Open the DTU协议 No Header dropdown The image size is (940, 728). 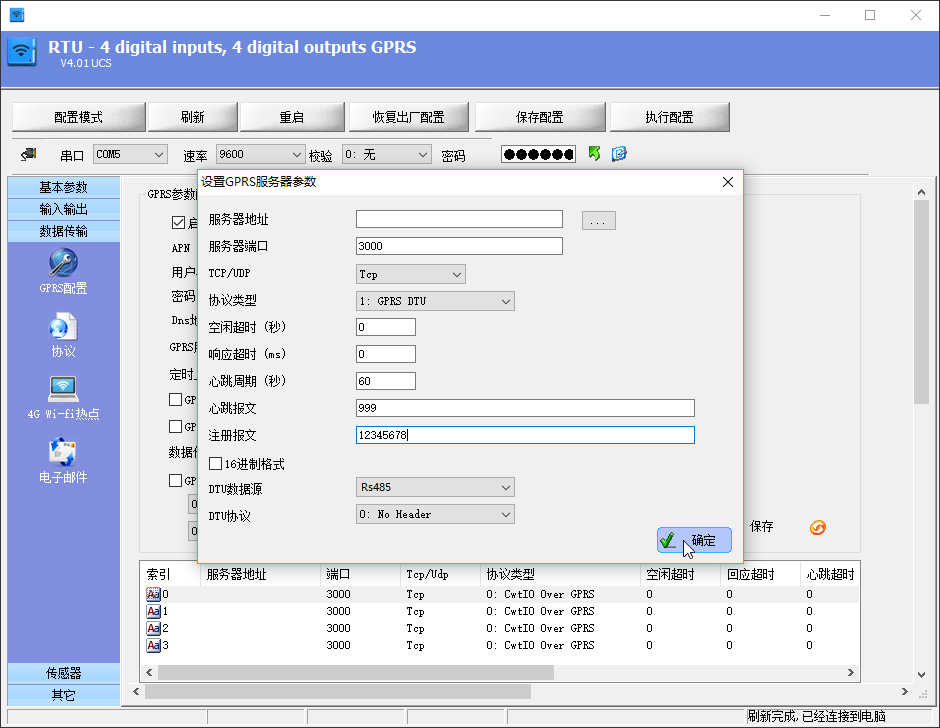click(x=435, y=514)
